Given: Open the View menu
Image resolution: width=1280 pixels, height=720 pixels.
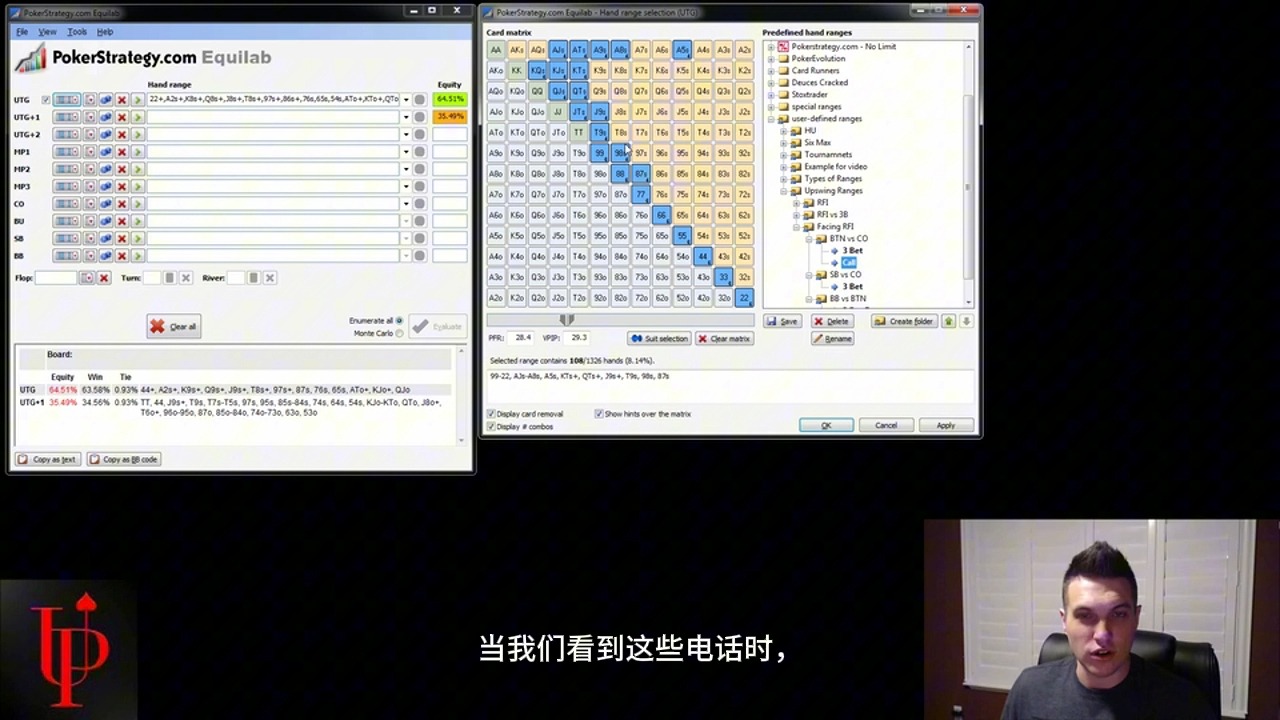Looking at the screenshot, I should tap(47, 32).
